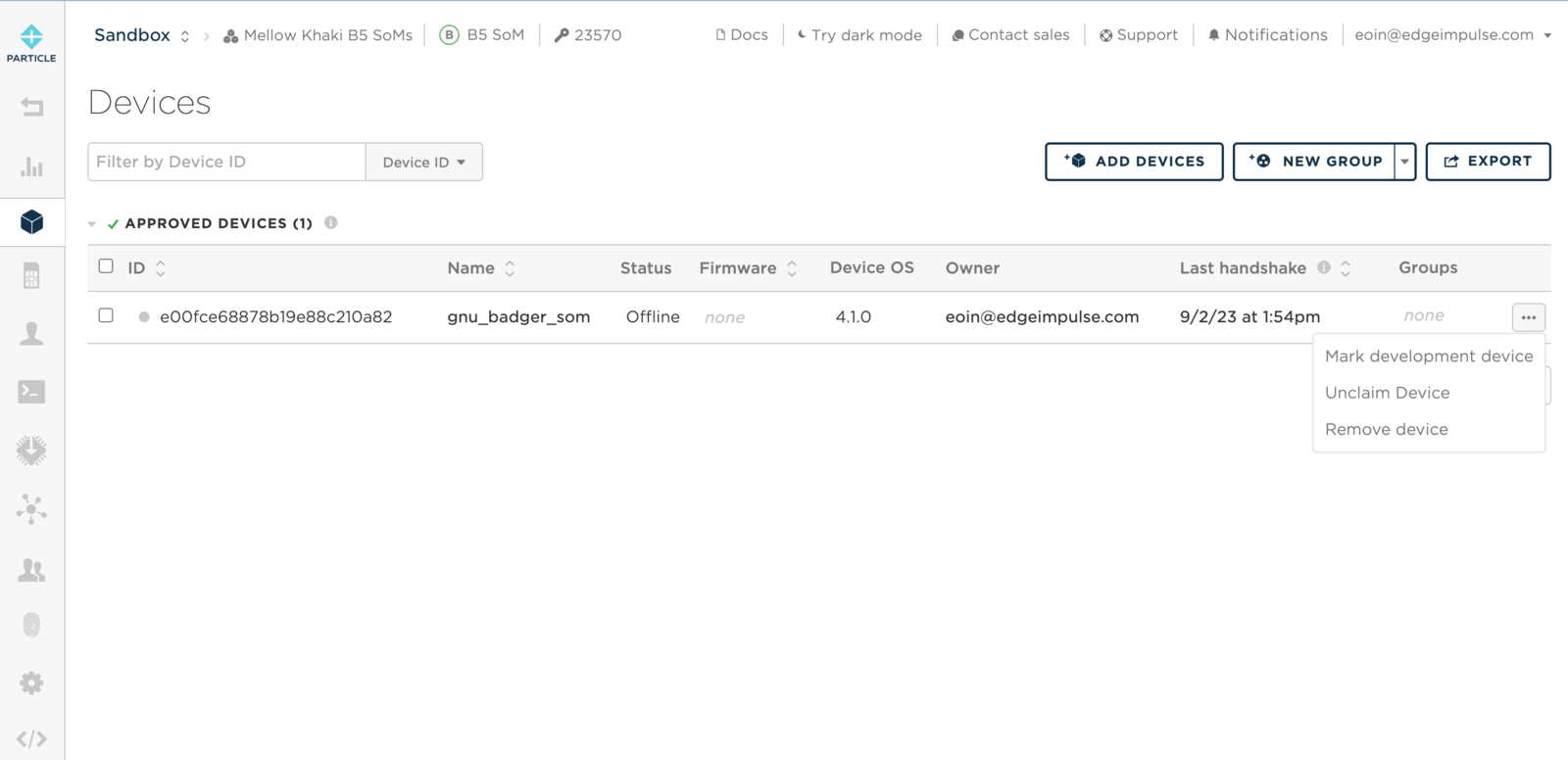Open the fingerprint authentication sidebar icon
This screenshot has height=760, width=1568.
point(31,625)
